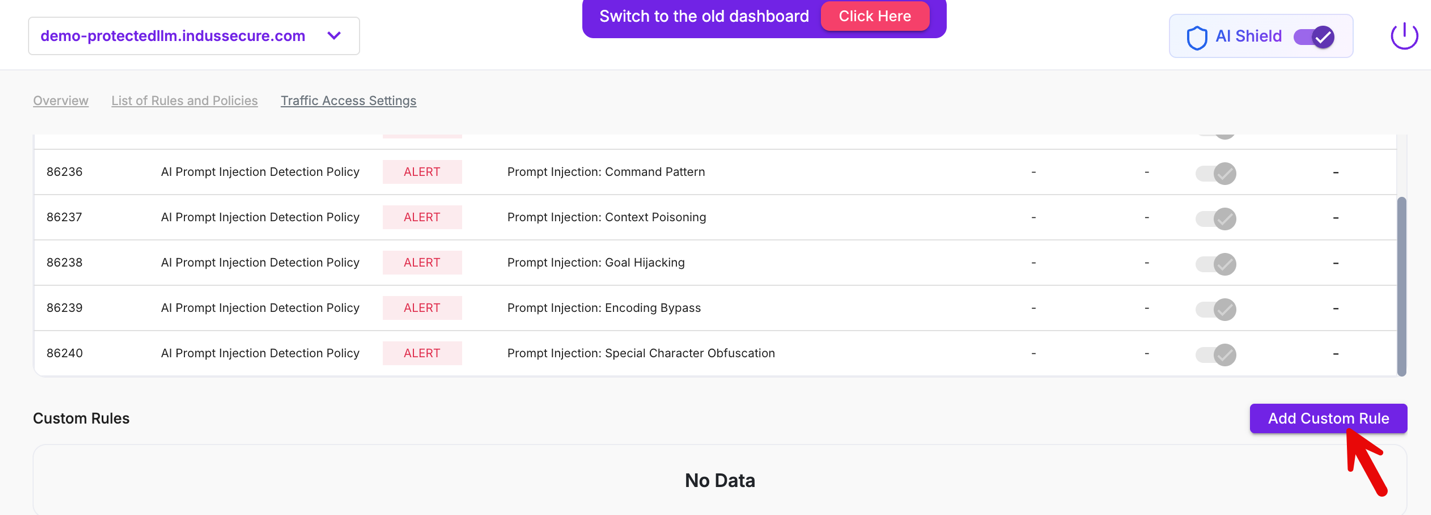
Task: Select the Prompt Injection: Goal Hijacking row
Action: [x=596, y=263]
